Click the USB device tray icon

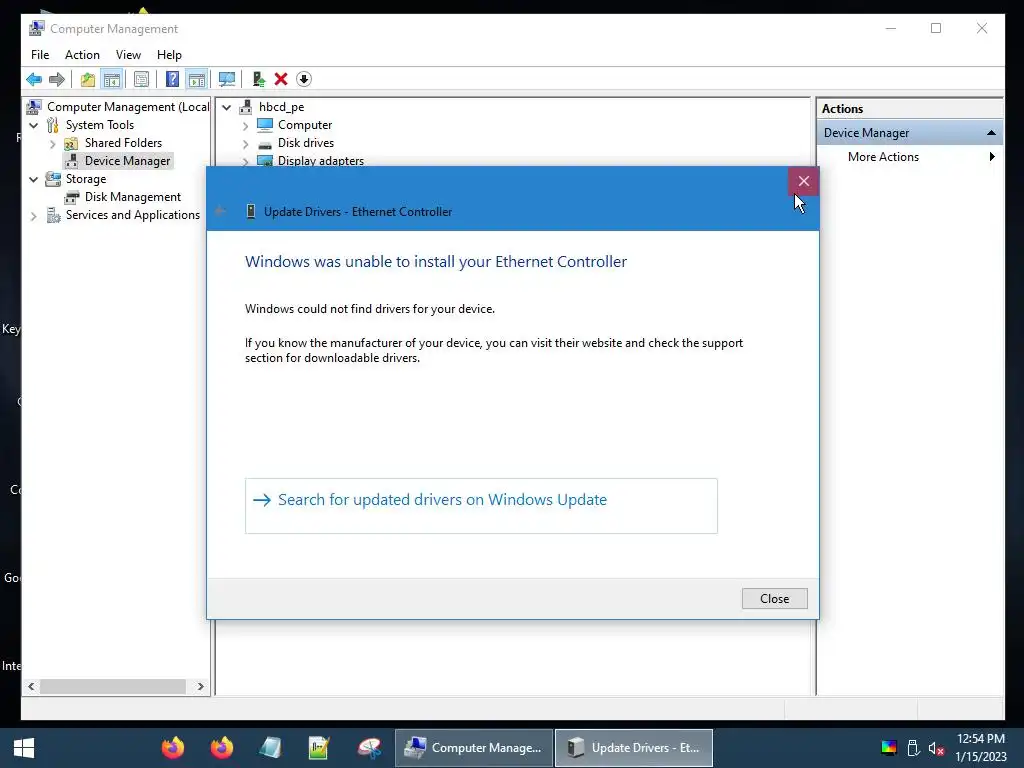[913, 748]
